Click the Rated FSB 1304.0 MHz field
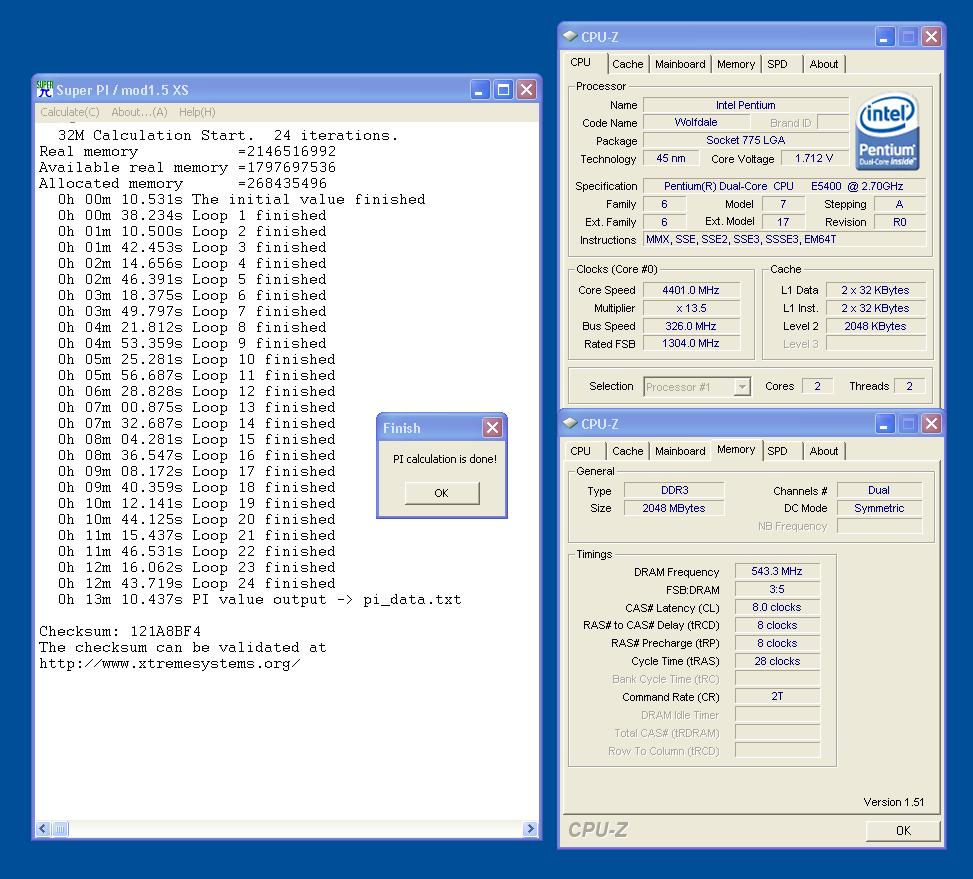973x879 pixels. pyautogui.click(x=691, y=344)
